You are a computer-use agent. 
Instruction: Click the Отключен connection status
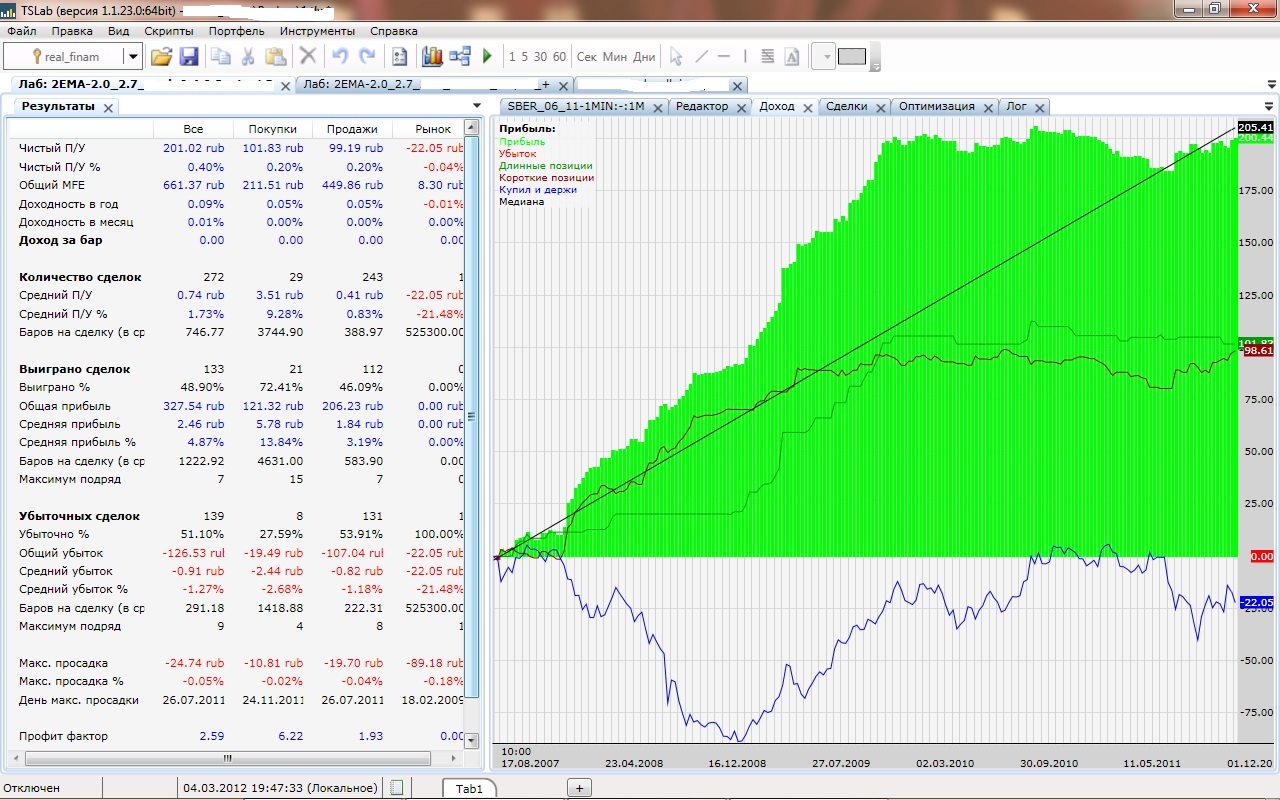[32, 788]
